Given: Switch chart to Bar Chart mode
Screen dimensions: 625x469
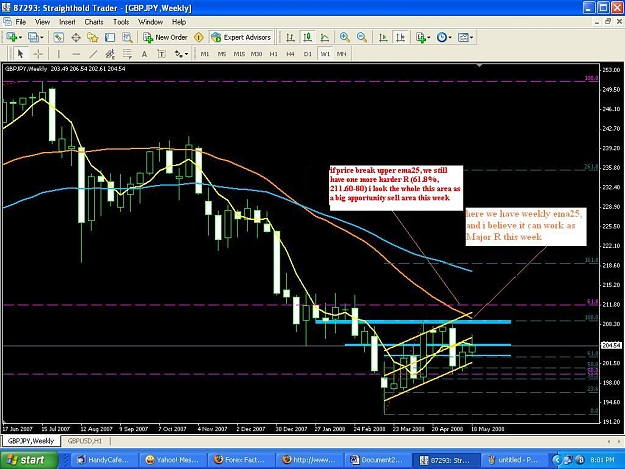Looking at the screenshot, I should (291, 37).
